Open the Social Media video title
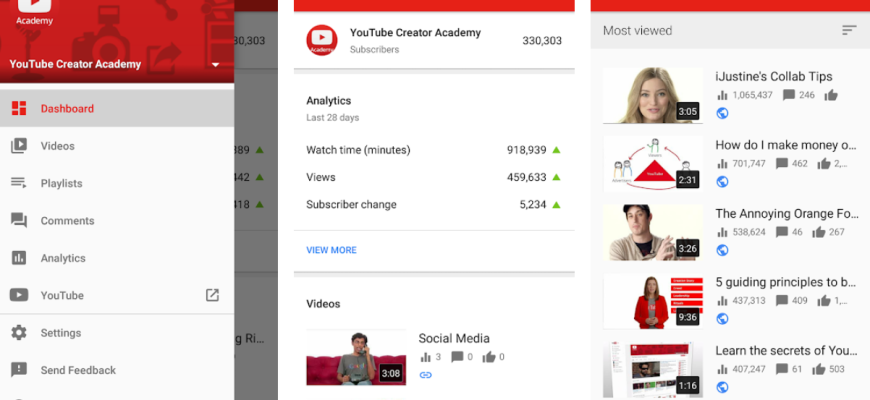The height and width of the screenshot is (400, 870). 453,338
